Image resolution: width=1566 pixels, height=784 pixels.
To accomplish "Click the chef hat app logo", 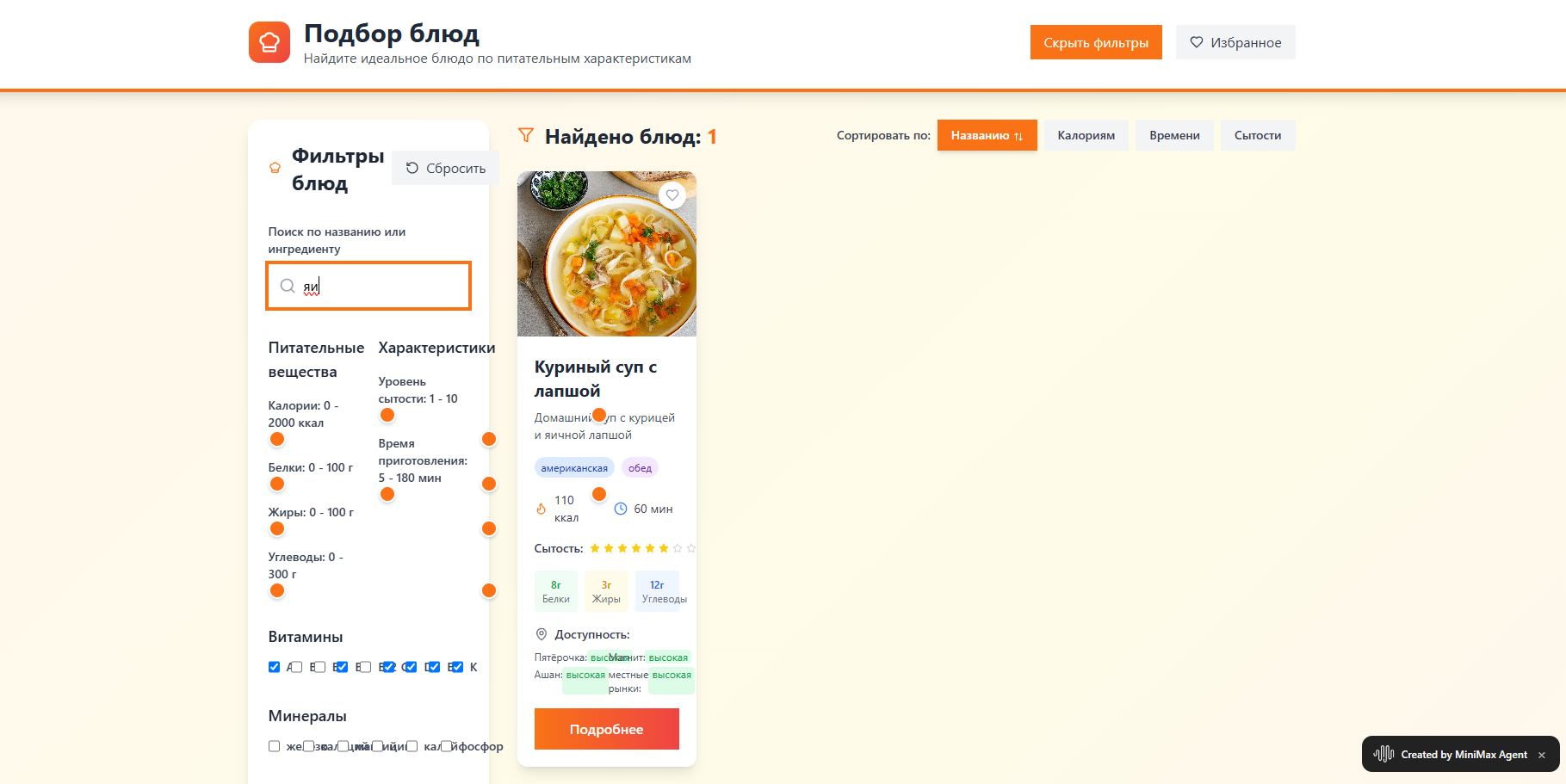I will tap(269, 42).
